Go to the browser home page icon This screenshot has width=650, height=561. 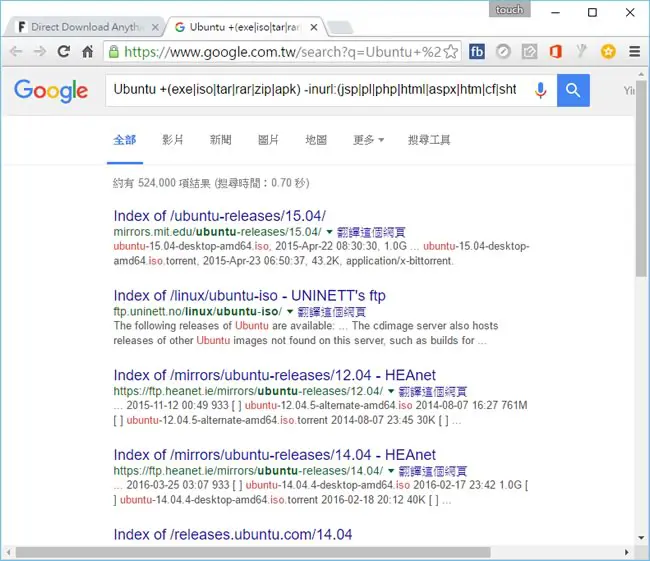pos(87,51)
